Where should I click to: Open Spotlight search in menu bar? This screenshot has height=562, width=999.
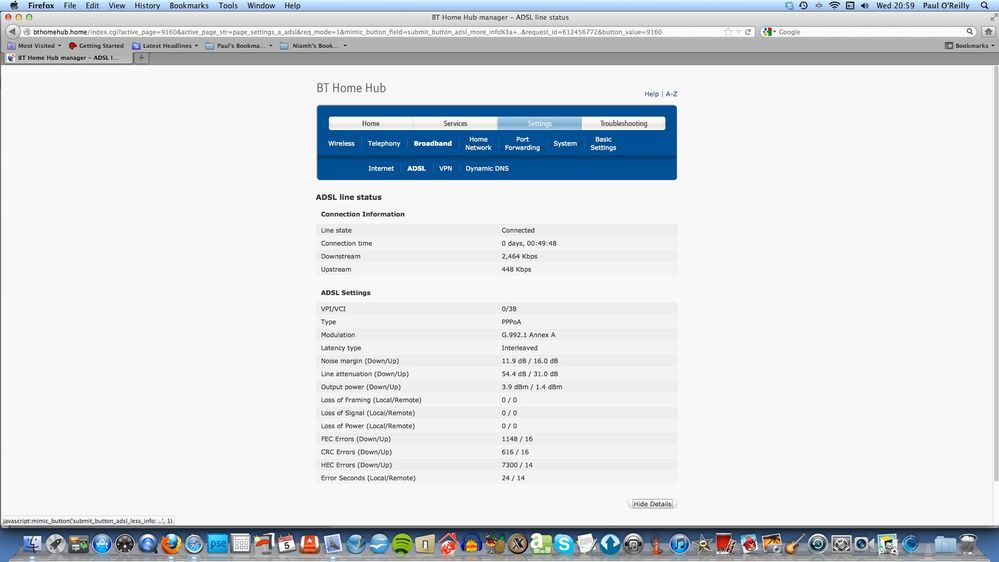point(984,5)
